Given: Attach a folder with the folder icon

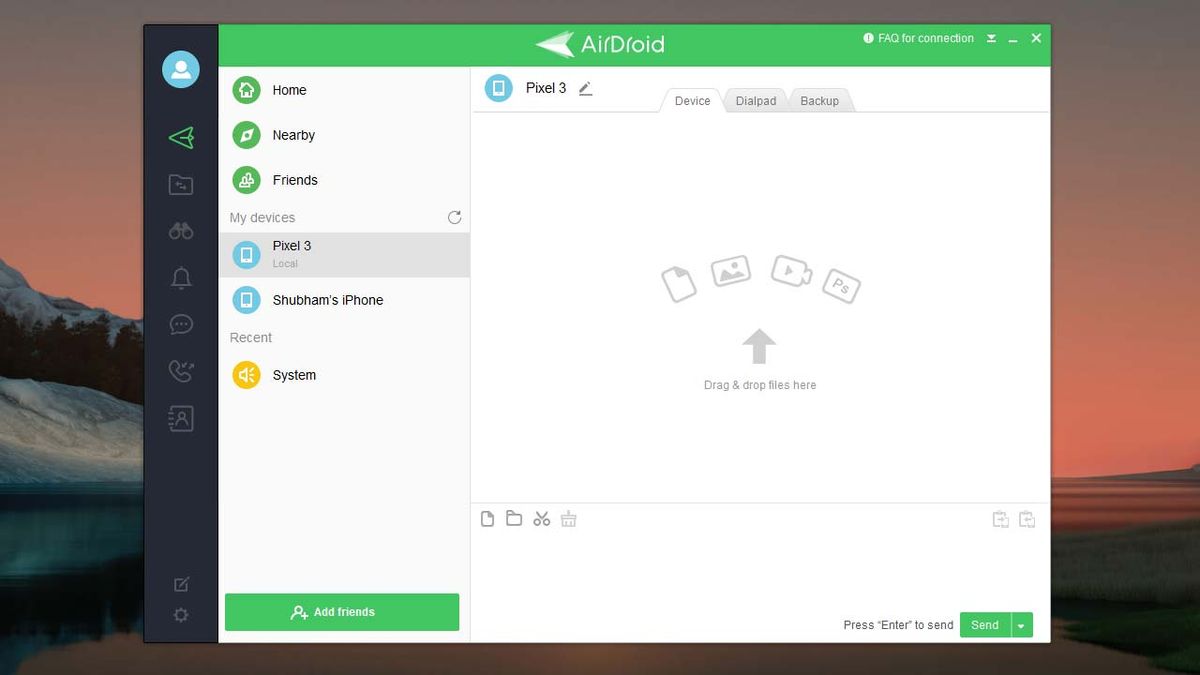Looking at the screenshot, I should coord(514,518).
